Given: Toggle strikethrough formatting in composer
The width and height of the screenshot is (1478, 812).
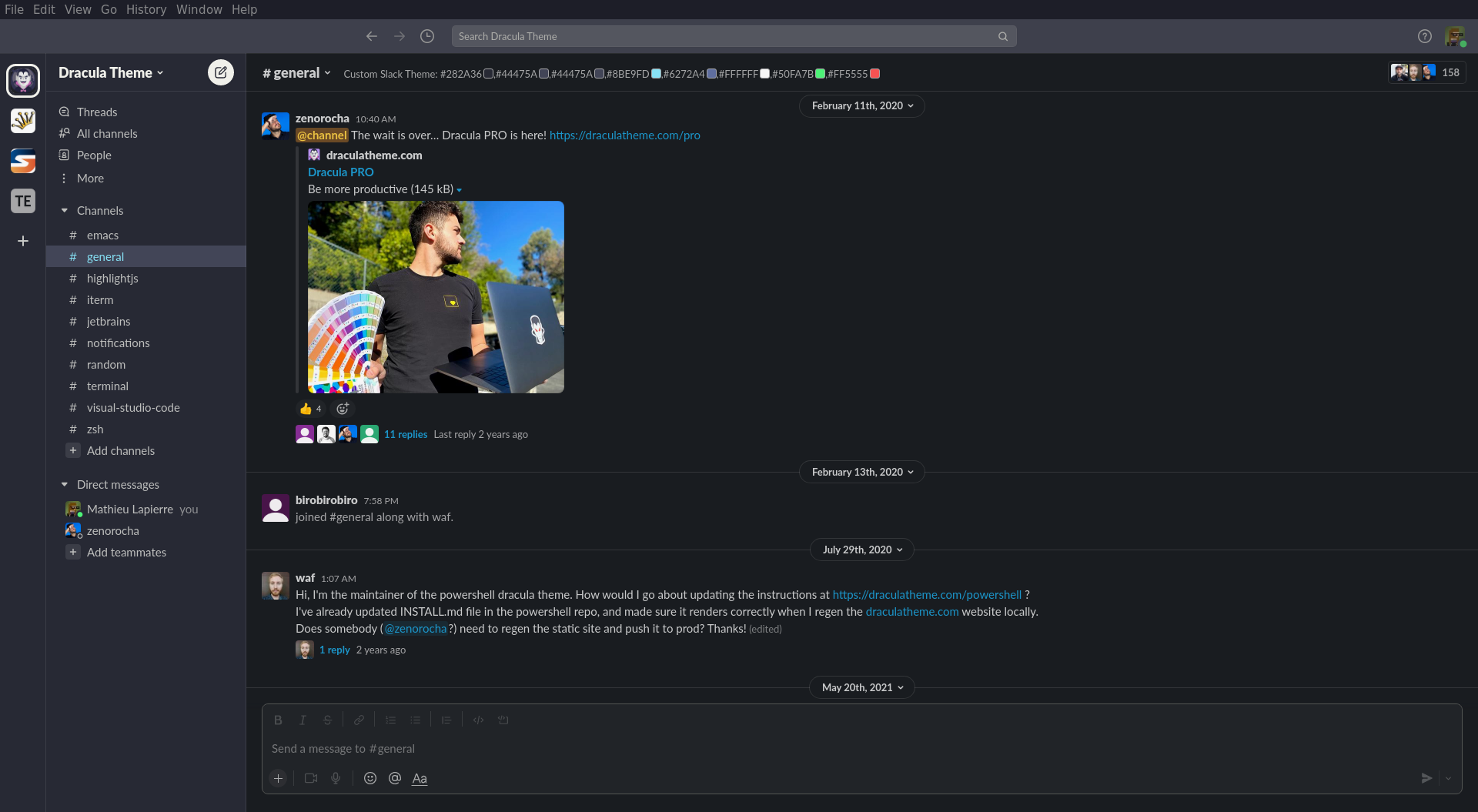Looking at the screenshot, I should [x=327, y=720].
